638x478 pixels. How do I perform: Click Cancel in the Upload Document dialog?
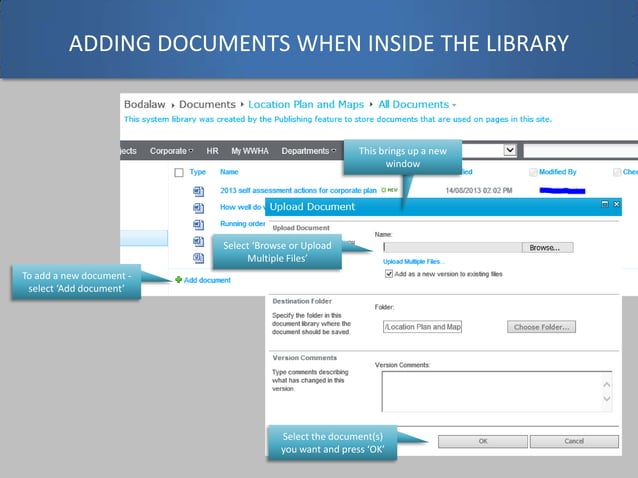pyautogui.click(x=574, y=441)
